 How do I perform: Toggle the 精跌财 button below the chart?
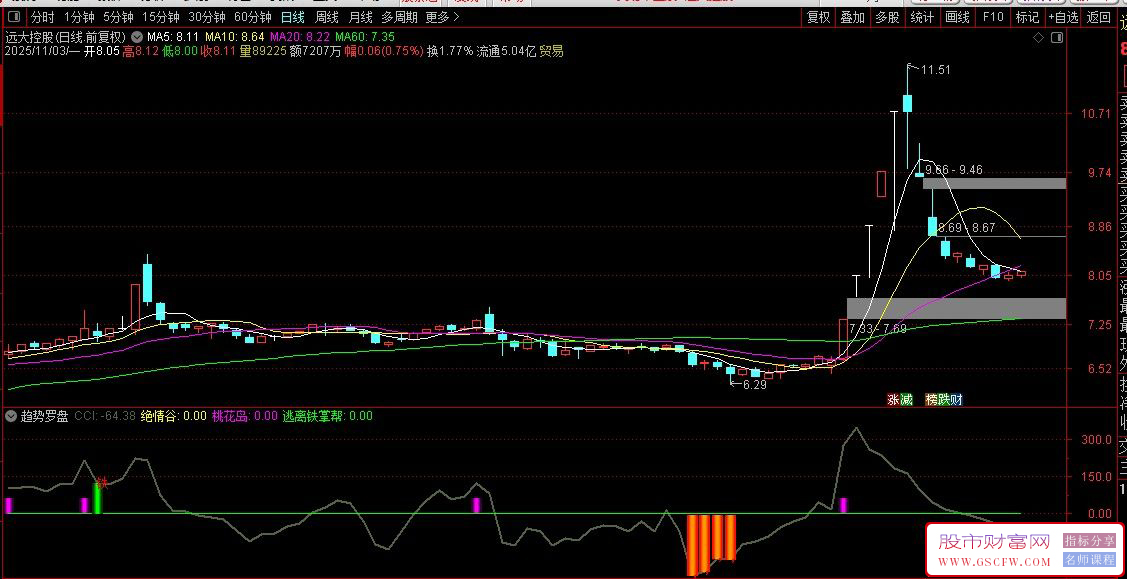pos(944,398)
